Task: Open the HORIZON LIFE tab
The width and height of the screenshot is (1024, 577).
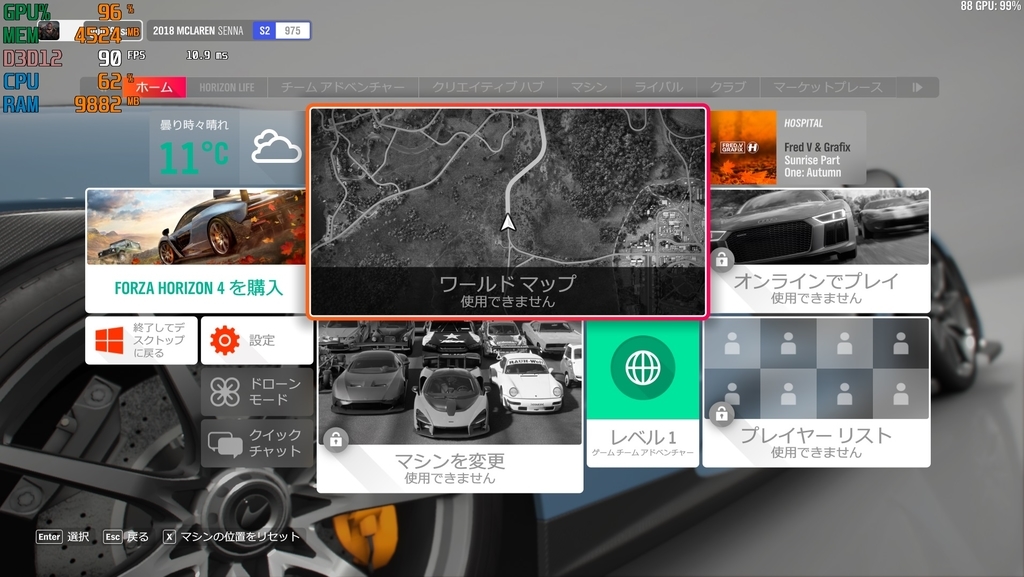Action: point(227,87)
